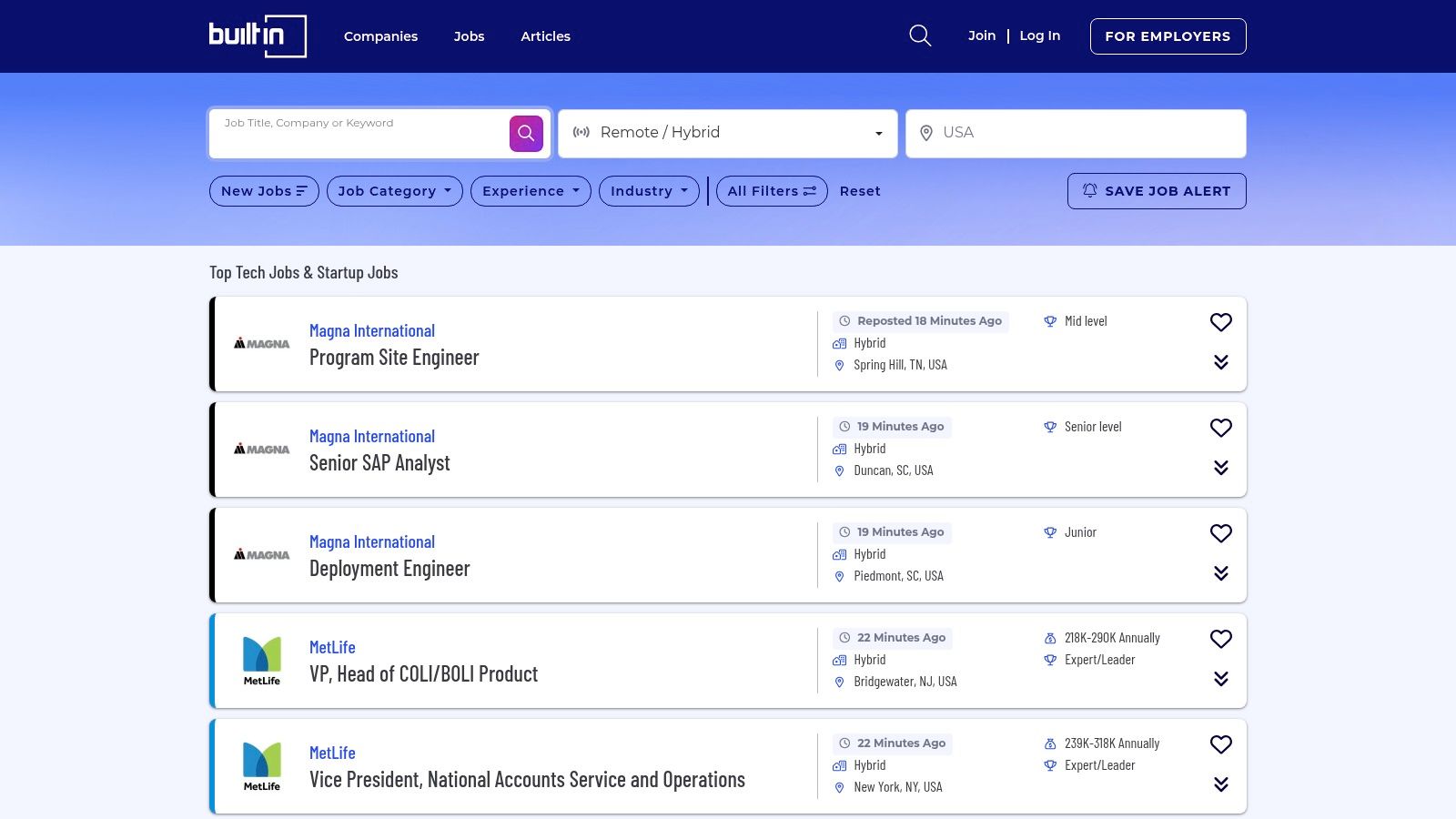Click the "Mid level" experience label
The width and height of the screenshot is (1456, 819).
pyautogui.click(x=1086, y=321)
